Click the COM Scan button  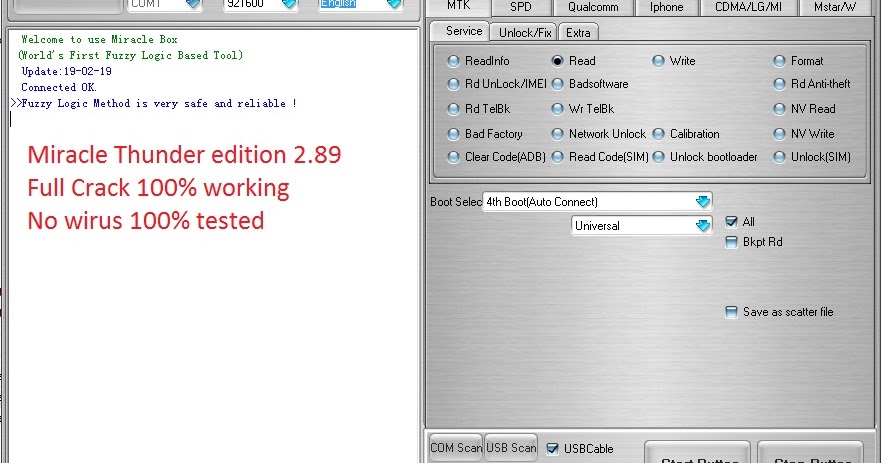[x=456, y=448]
